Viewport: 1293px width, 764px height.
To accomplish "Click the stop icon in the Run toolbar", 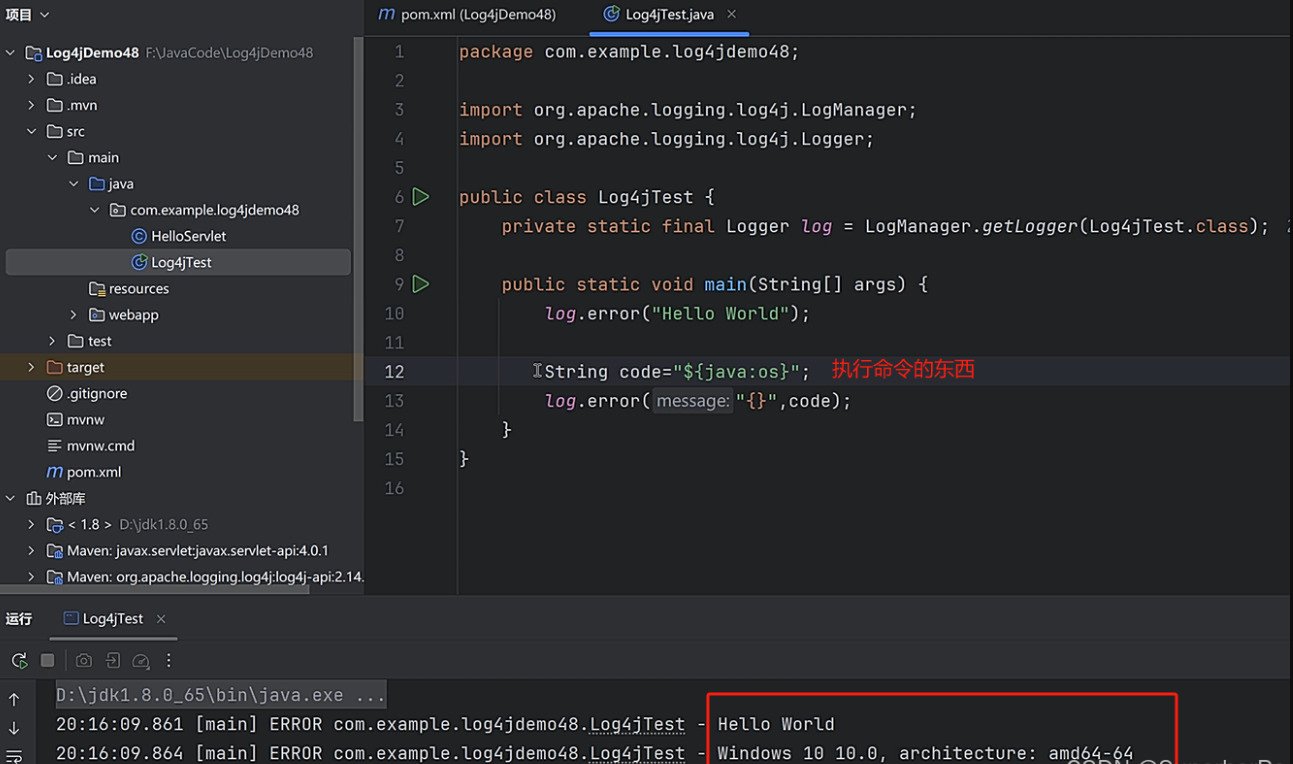I will click(47, 660).
